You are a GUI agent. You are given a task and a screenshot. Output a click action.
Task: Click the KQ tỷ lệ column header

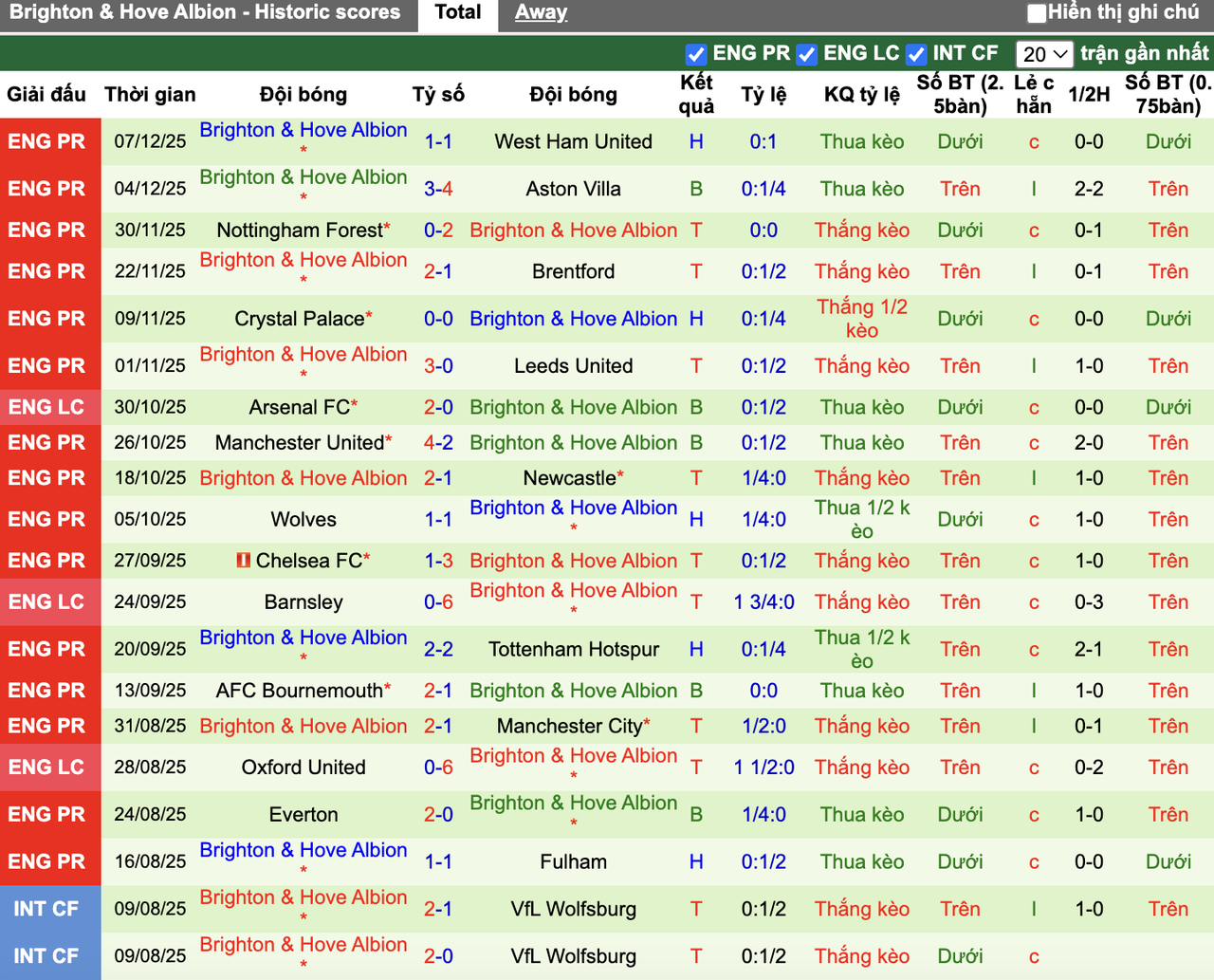862,94
